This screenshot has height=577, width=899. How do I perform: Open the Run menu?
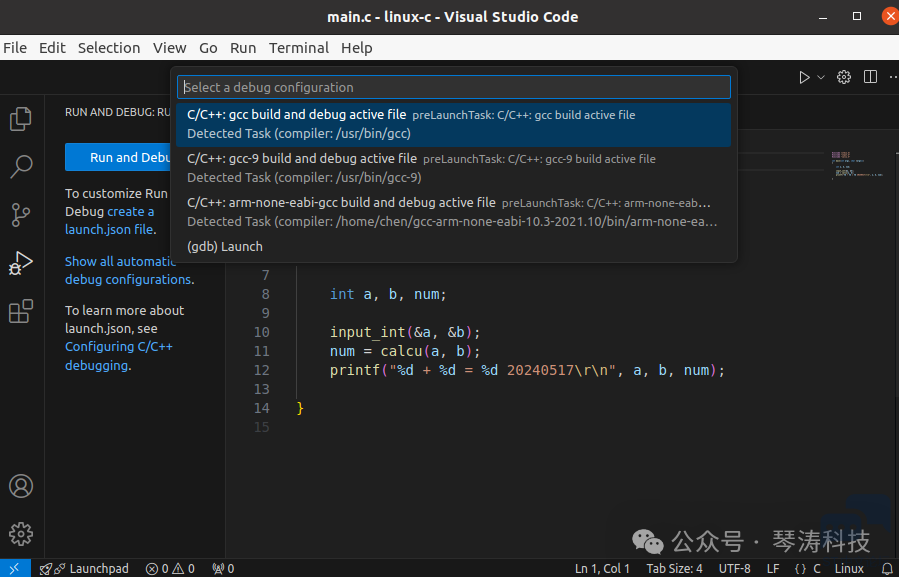pos(243,48)
